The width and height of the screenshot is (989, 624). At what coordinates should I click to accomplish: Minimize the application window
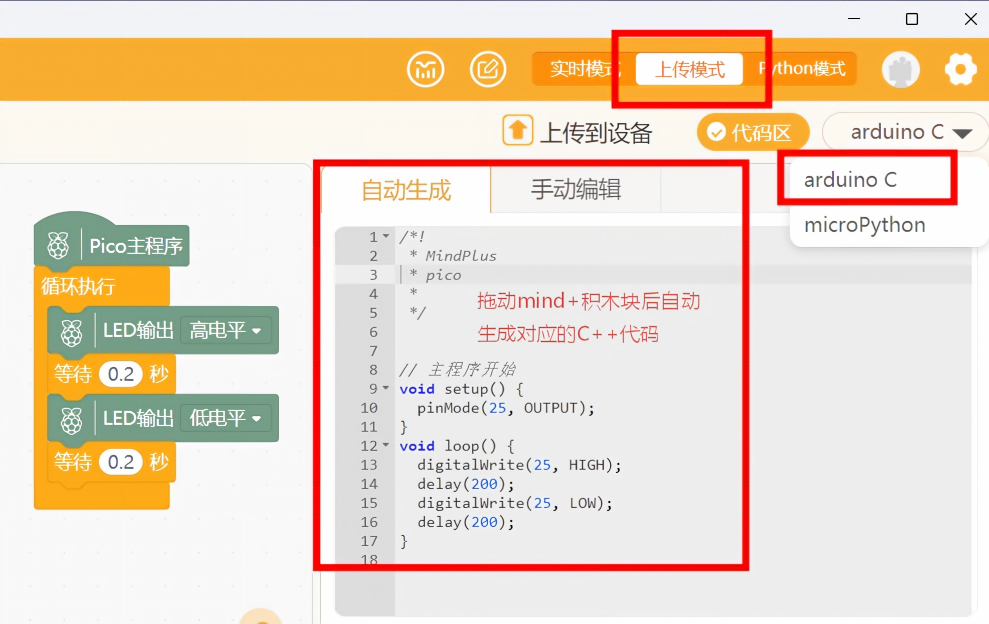[854, 19]
